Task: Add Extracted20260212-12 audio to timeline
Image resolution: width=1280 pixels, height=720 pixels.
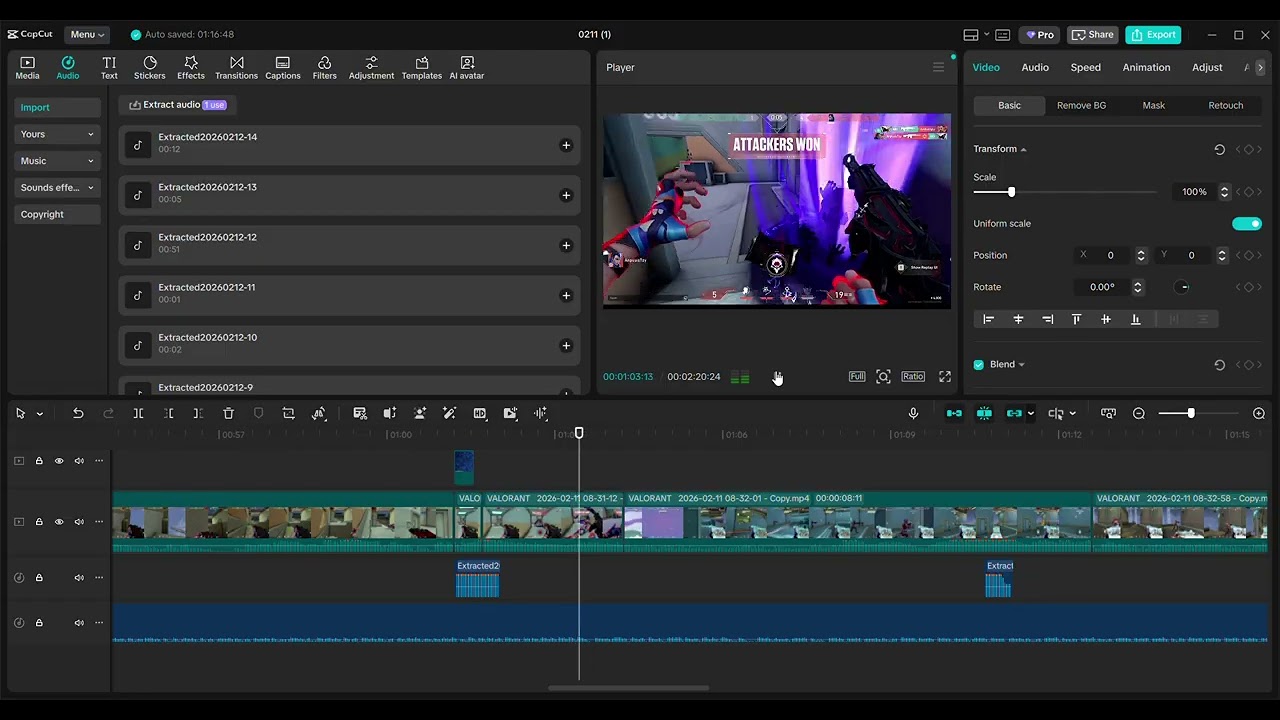Action: [x=566, y=245]
